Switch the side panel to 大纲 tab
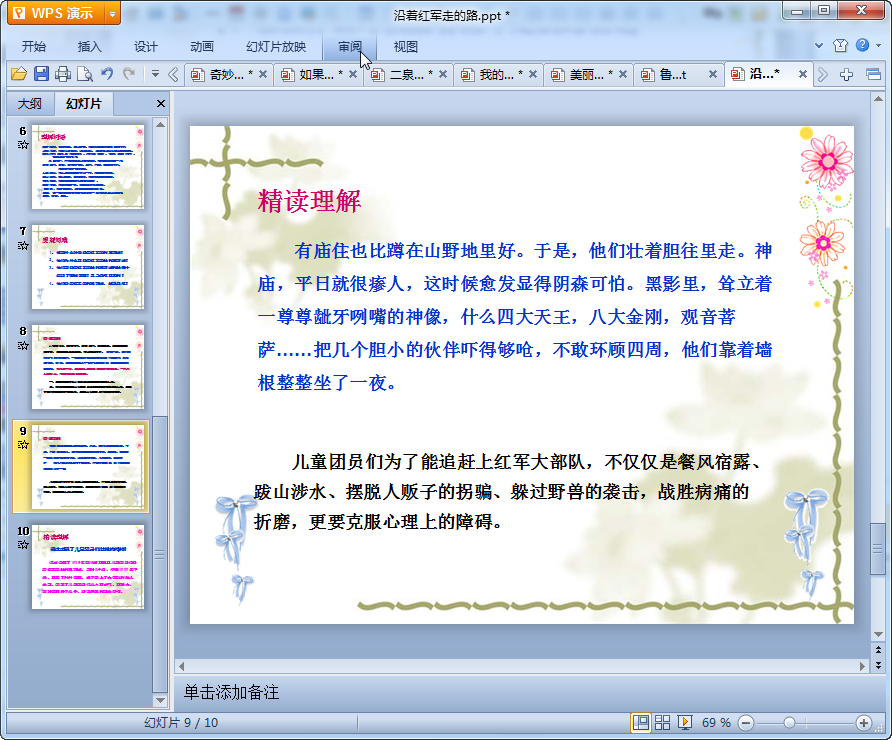The width and height of the screenshot is (892, 740). (30, 104)
